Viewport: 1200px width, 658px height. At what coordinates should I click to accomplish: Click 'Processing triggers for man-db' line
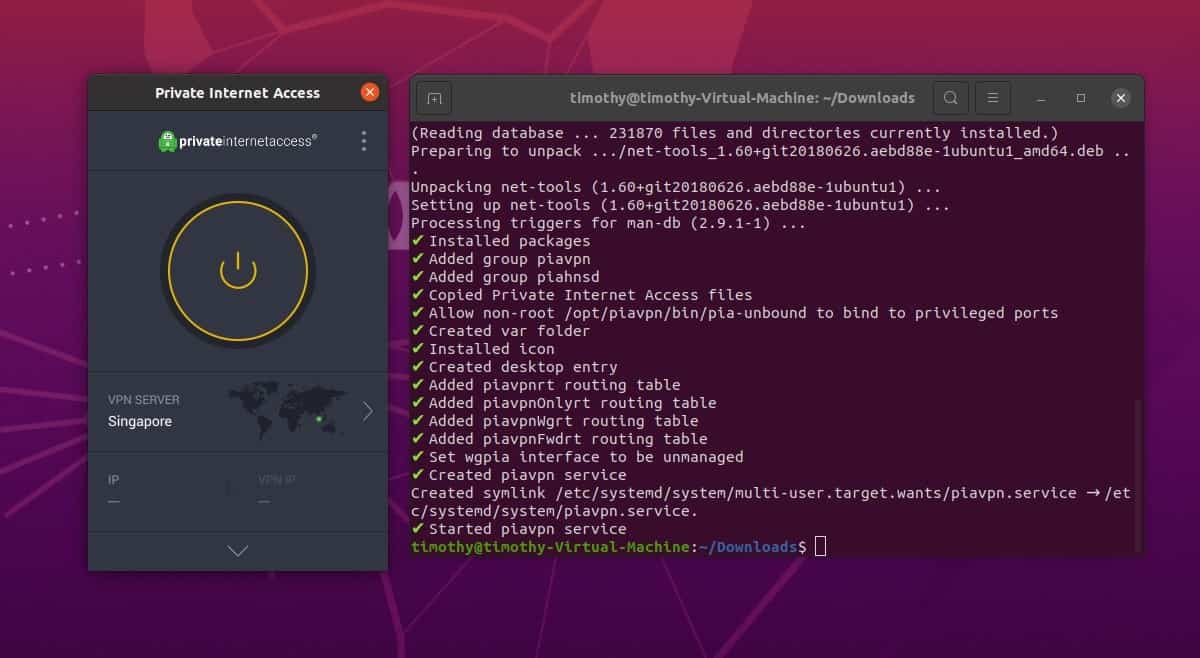coord(609,222)
